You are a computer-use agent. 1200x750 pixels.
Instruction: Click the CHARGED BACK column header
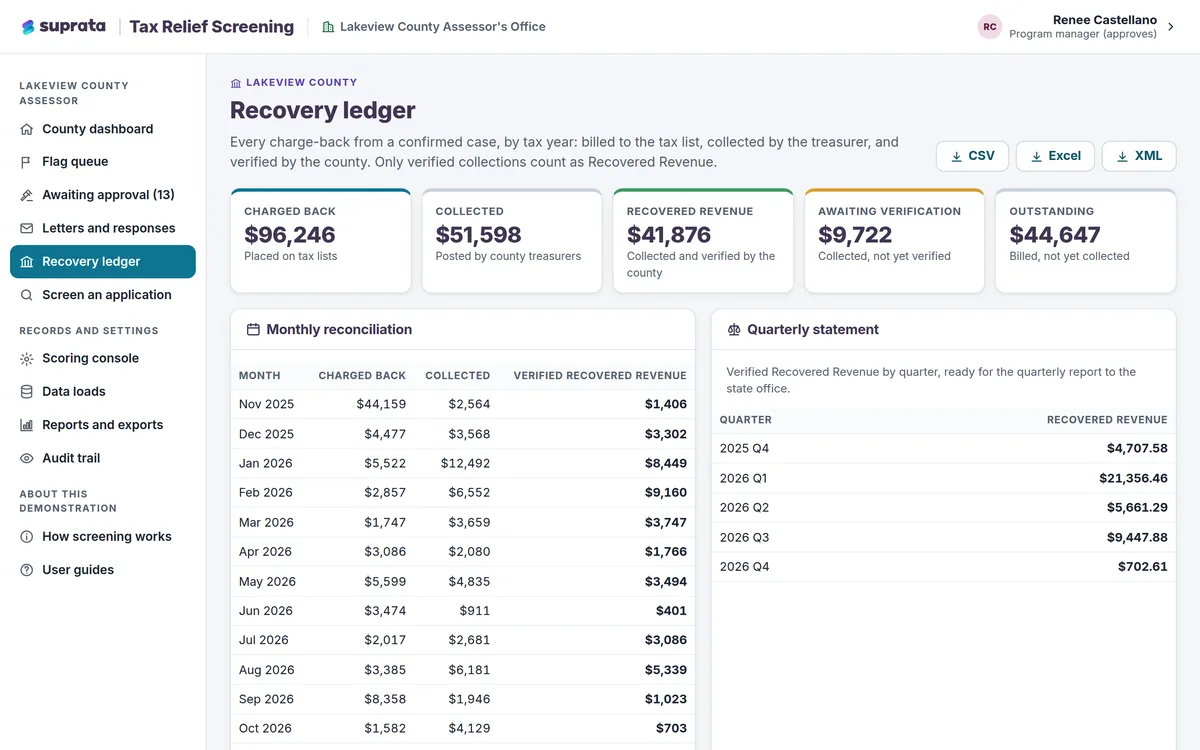point(362,376)
